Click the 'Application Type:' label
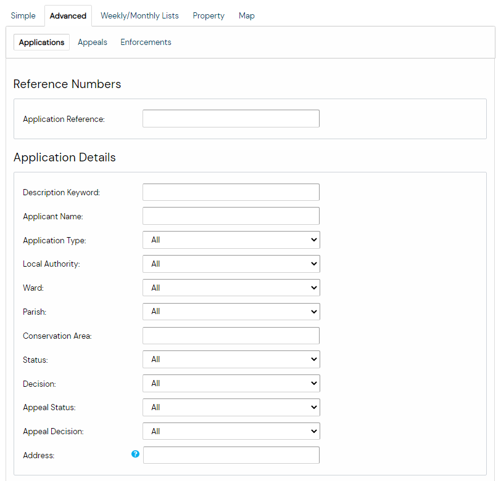The image size is (500, 481). pos(54,241)
